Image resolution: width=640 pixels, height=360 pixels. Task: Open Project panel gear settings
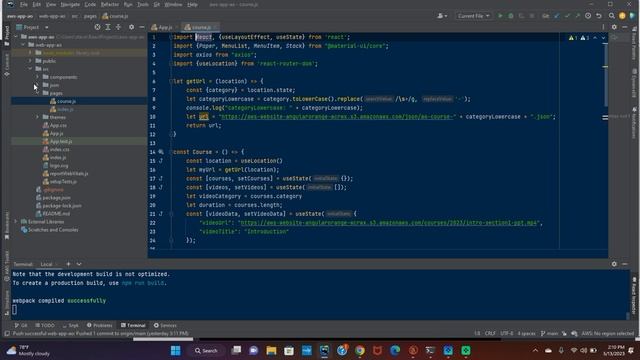coord(131,27)
